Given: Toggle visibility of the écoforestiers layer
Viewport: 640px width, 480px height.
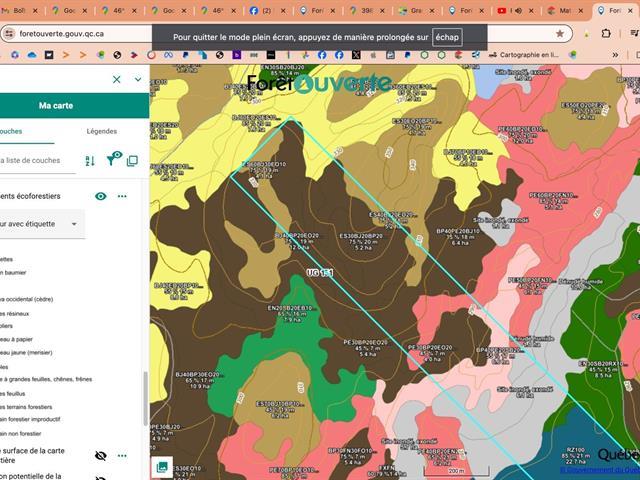Looking at the screenshot, I should coord(100,196).
